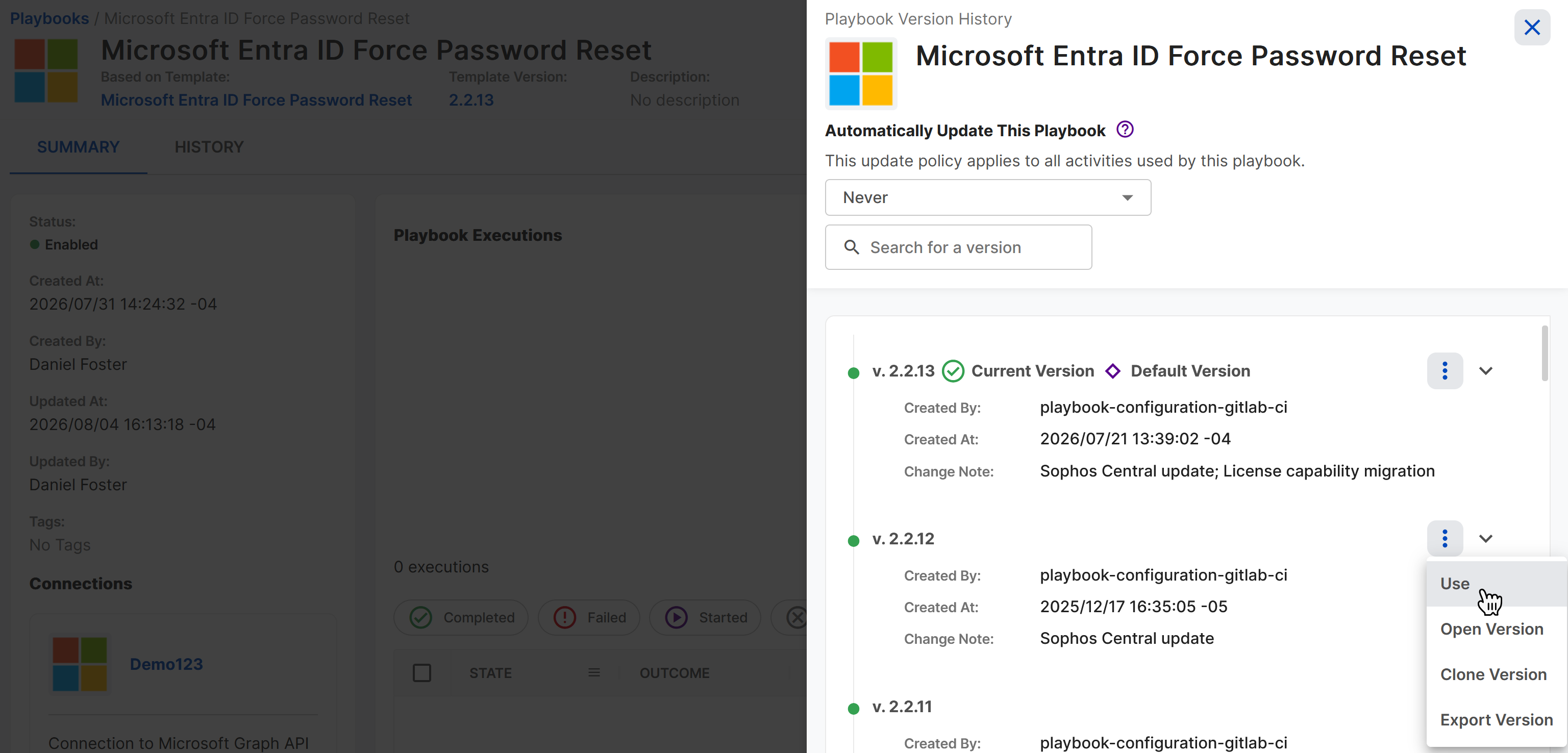Open help for Automatically Update This Playbook
This screenshot has height=753, width=1568.
(x=1125, y=130)
